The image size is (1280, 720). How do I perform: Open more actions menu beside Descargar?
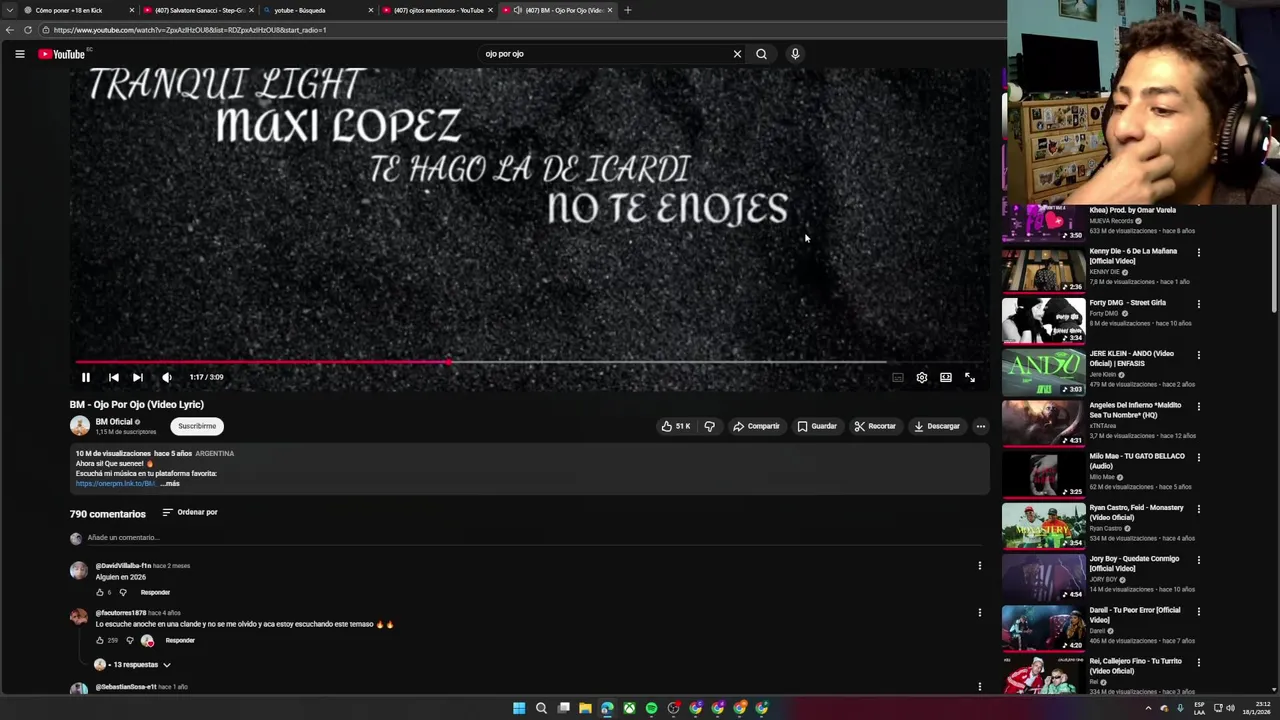[x=981, y=426]
